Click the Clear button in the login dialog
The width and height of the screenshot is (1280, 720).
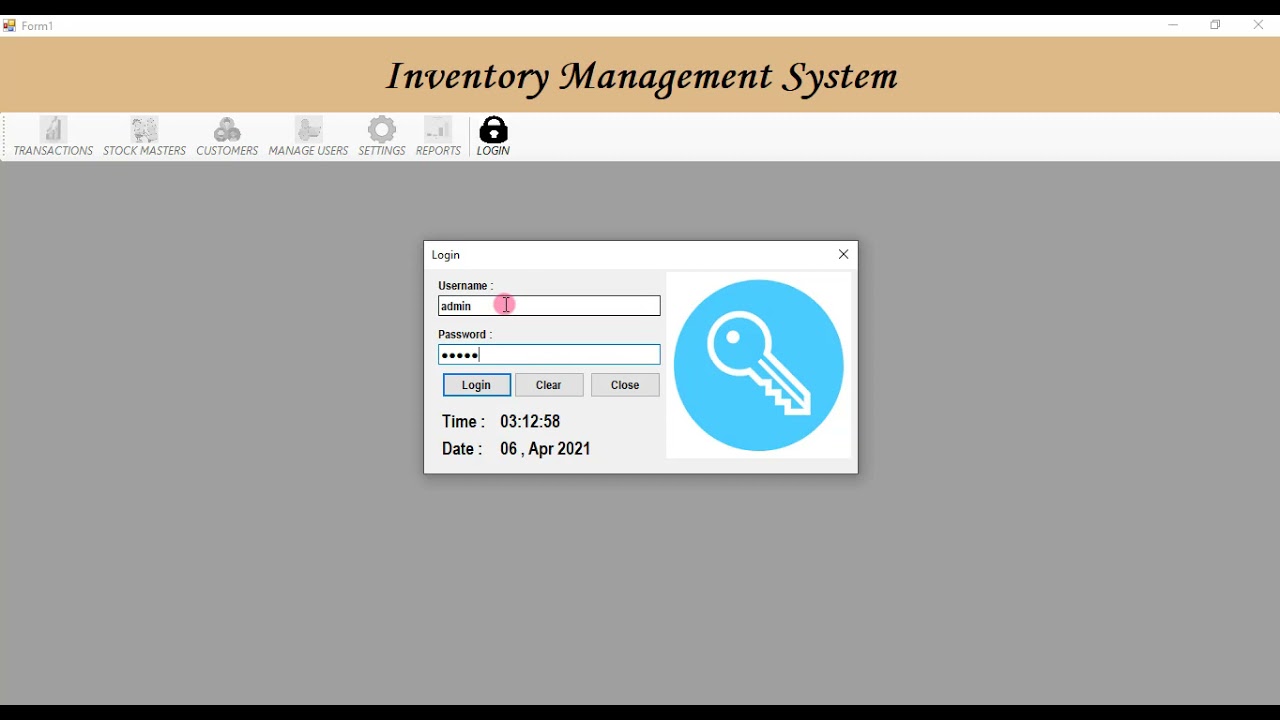click(550, 386)
